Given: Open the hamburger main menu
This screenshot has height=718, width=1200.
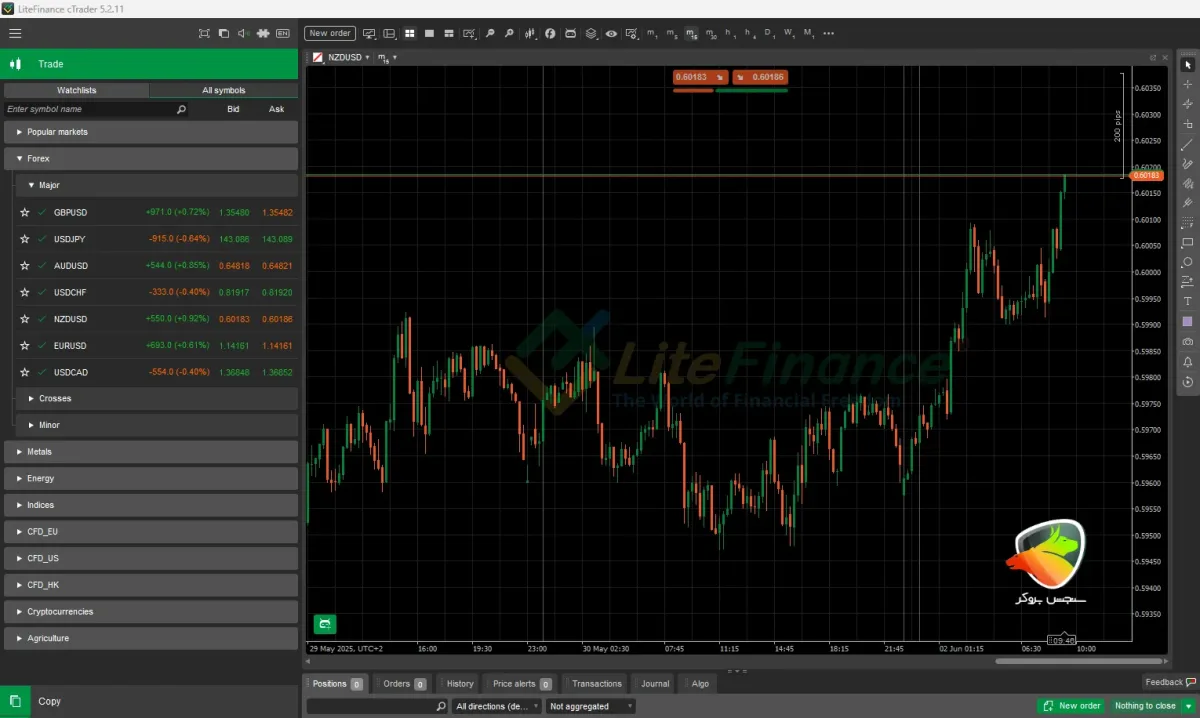Looking at the screenshot, I should point(15,33).
